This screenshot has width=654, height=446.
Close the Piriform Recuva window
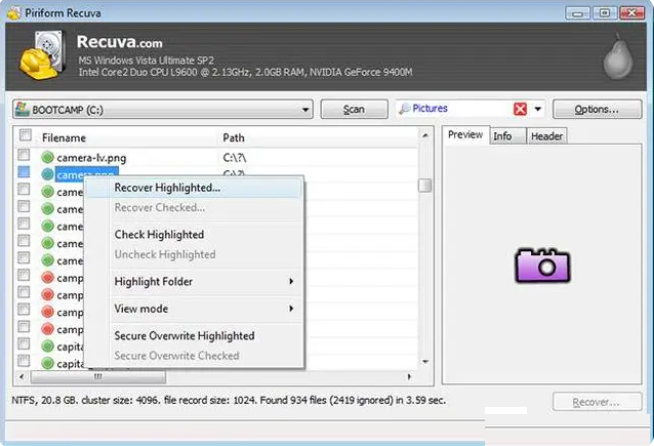pyautogui.click(x=632, y=13)
